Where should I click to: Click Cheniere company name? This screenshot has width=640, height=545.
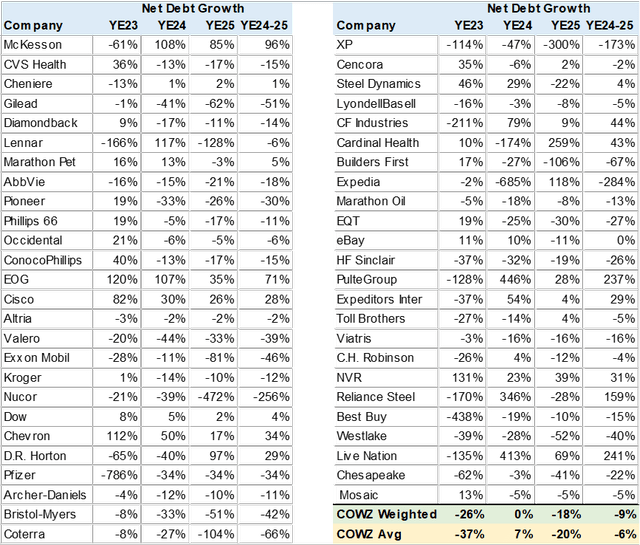pyautogui.click(x=28, y=84)
